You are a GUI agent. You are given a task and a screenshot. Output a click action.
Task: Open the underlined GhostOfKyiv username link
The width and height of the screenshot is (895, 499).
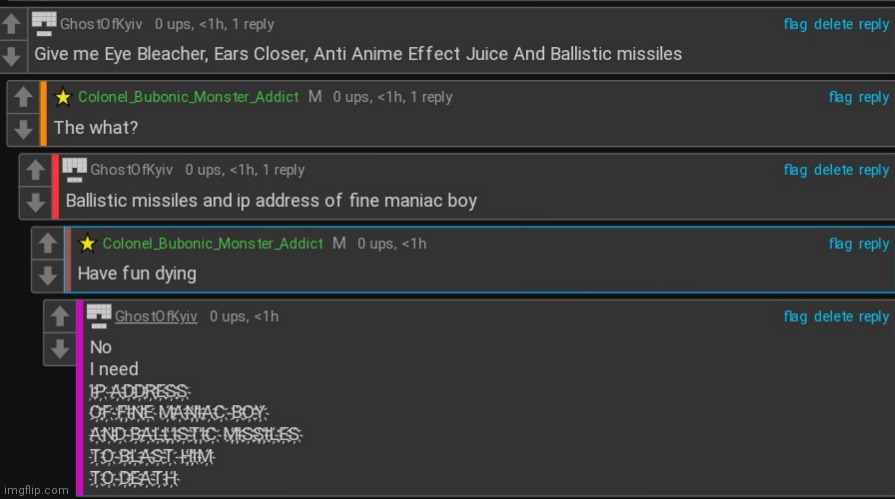pos(156,316)
